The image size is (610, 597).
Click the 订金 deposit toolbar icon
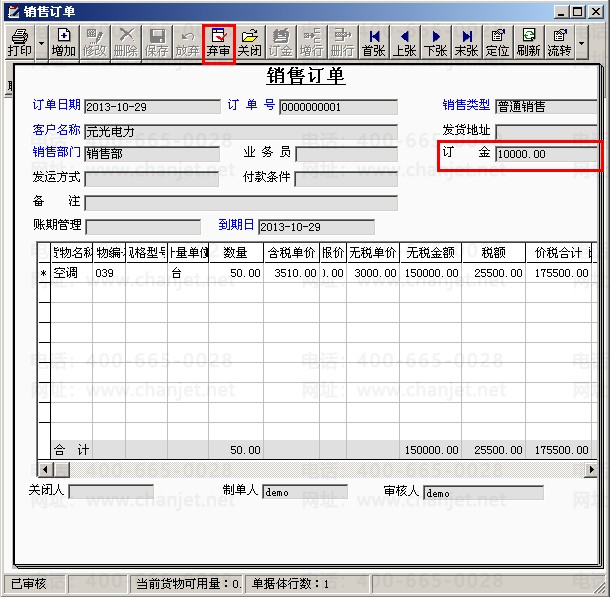pos(280,42)
